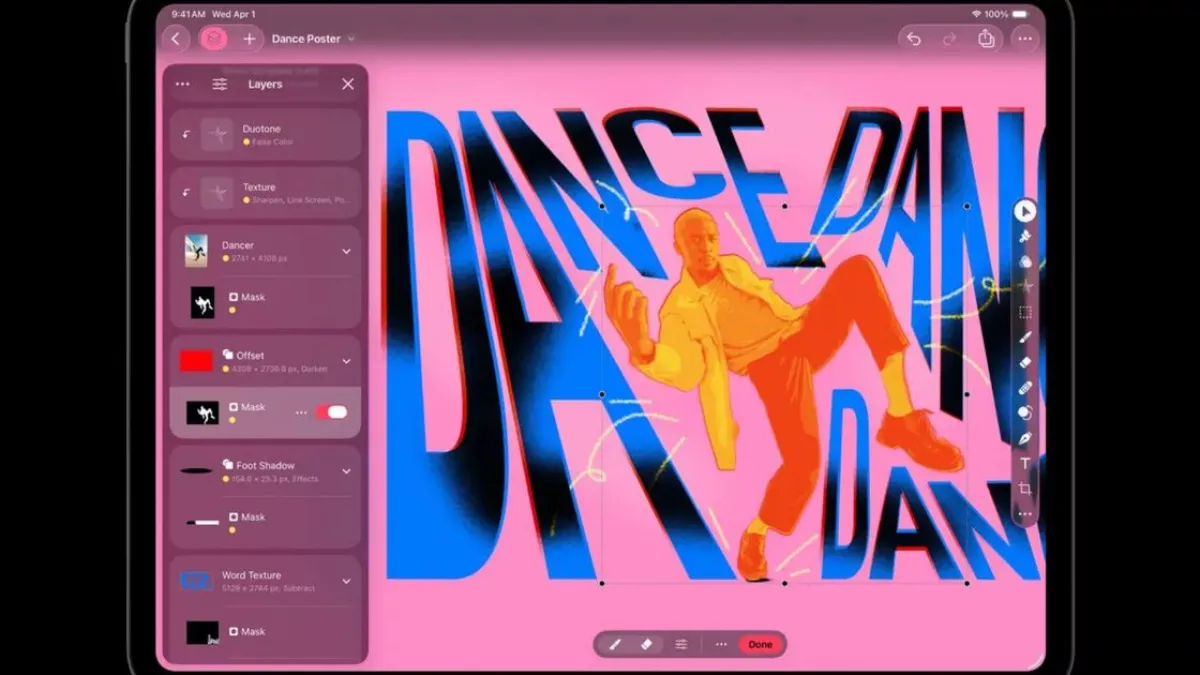Screen dimensions: 1200x675
Task: Select the Dancer layer mask thumbnail
Action: 203,302
